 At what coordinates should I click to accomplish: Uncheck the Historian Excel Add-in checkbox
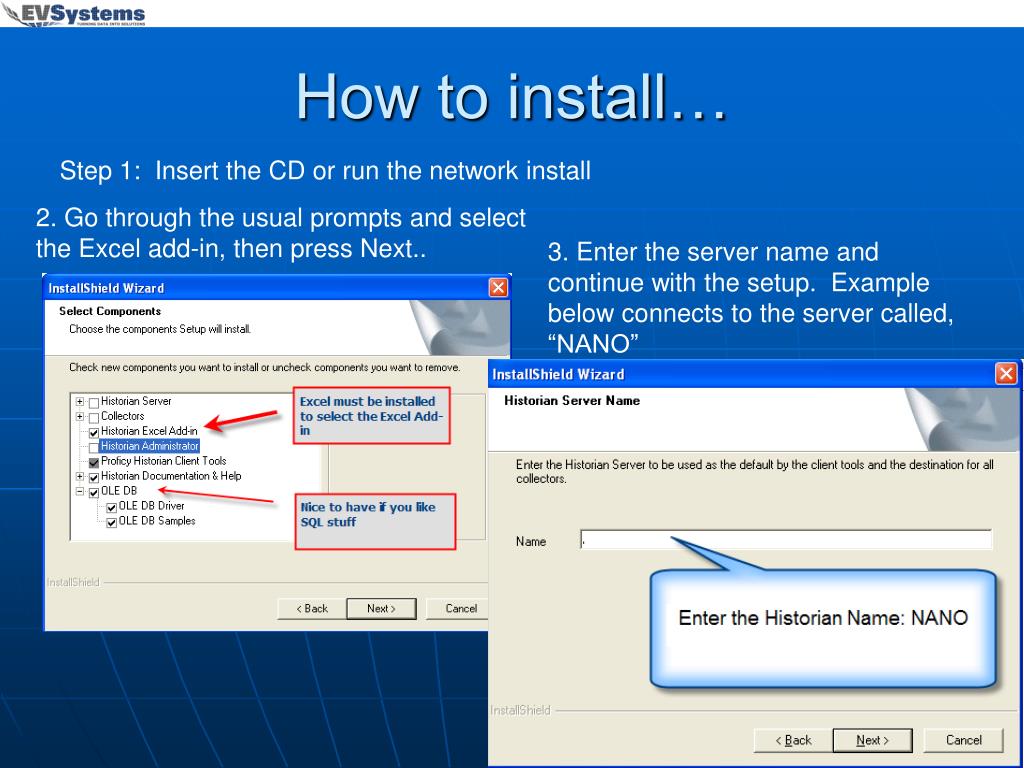[94, 432]
